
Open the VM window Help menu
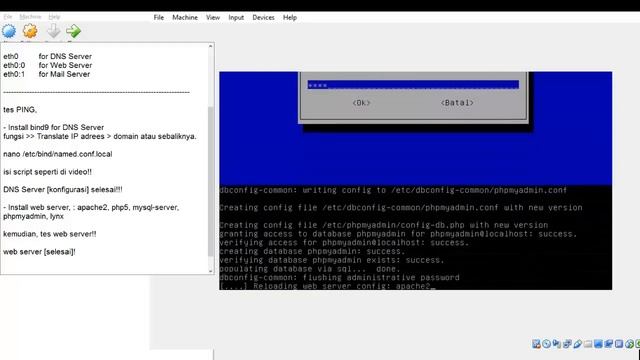(290, 17)
